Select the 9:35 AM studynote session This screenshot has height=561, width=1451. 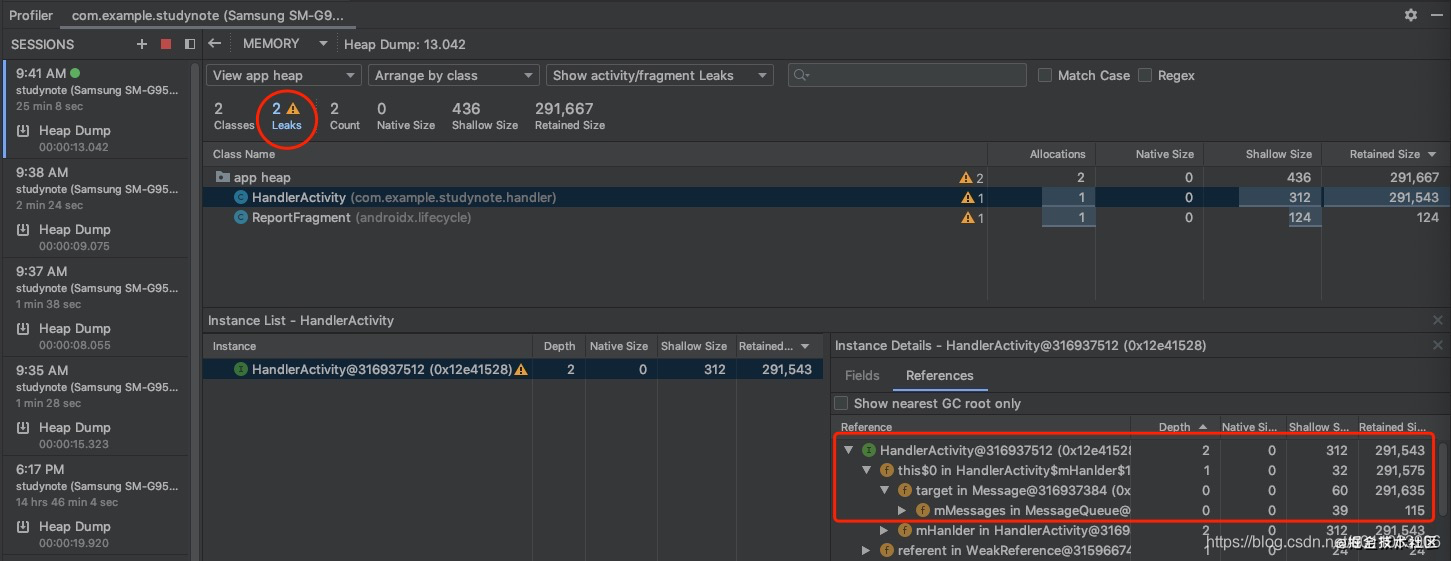pos(96,386)
